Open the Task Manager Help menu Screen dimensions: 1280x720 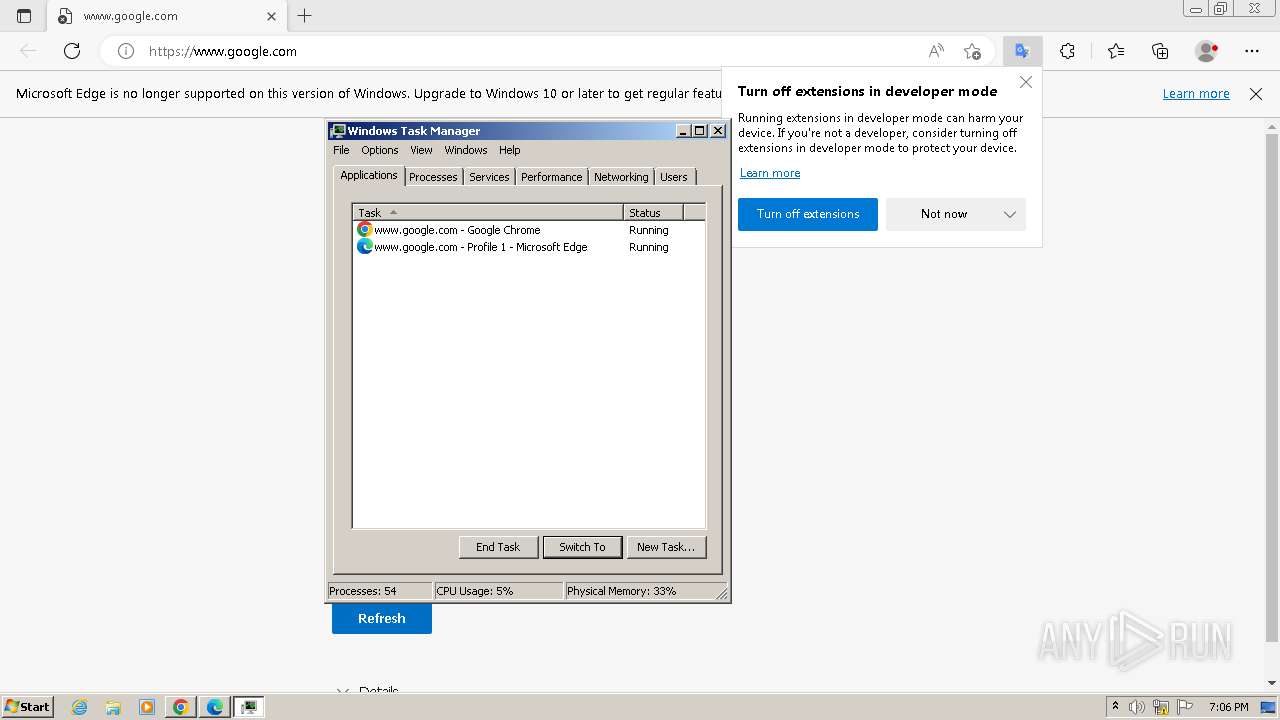tap(510, 150)
